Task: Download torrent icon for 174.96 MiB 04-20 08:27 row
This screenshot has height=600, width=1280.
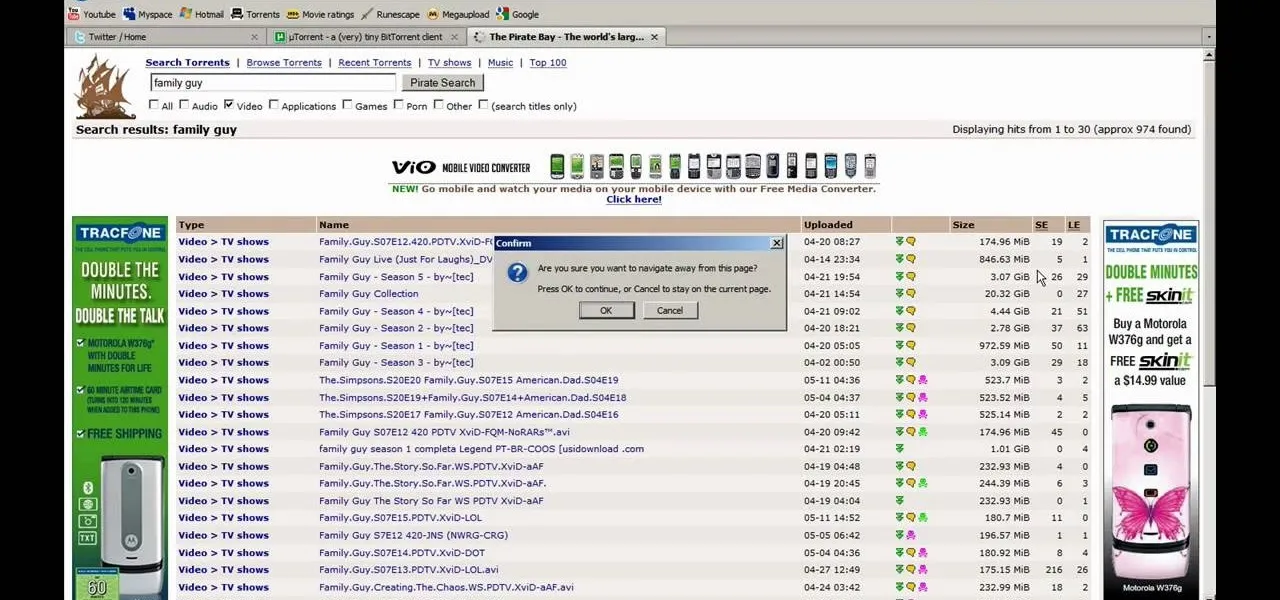Action: [899, 242]
